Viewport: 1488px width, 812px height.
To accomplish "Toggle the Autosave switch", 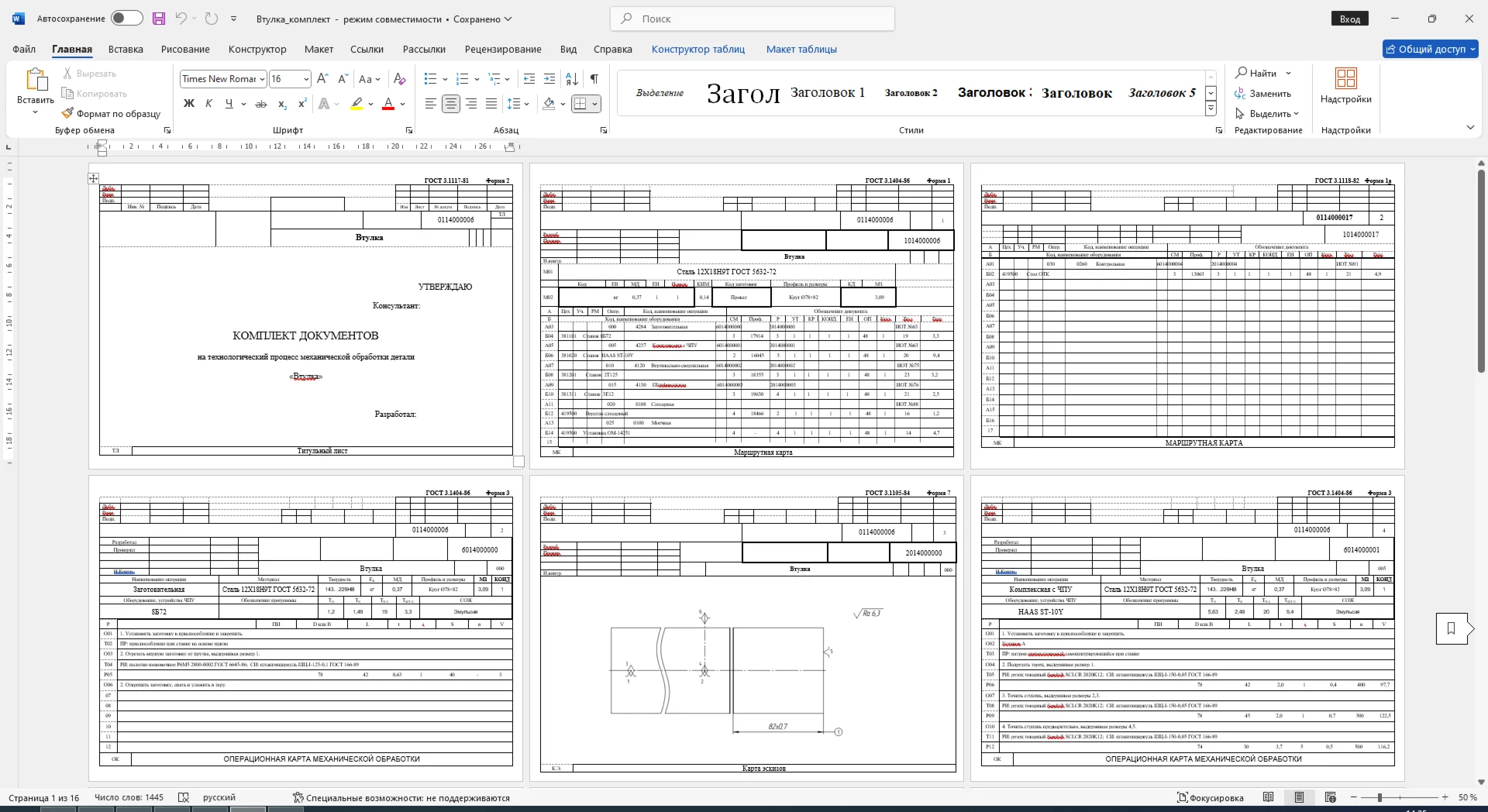I will [126, 19].
